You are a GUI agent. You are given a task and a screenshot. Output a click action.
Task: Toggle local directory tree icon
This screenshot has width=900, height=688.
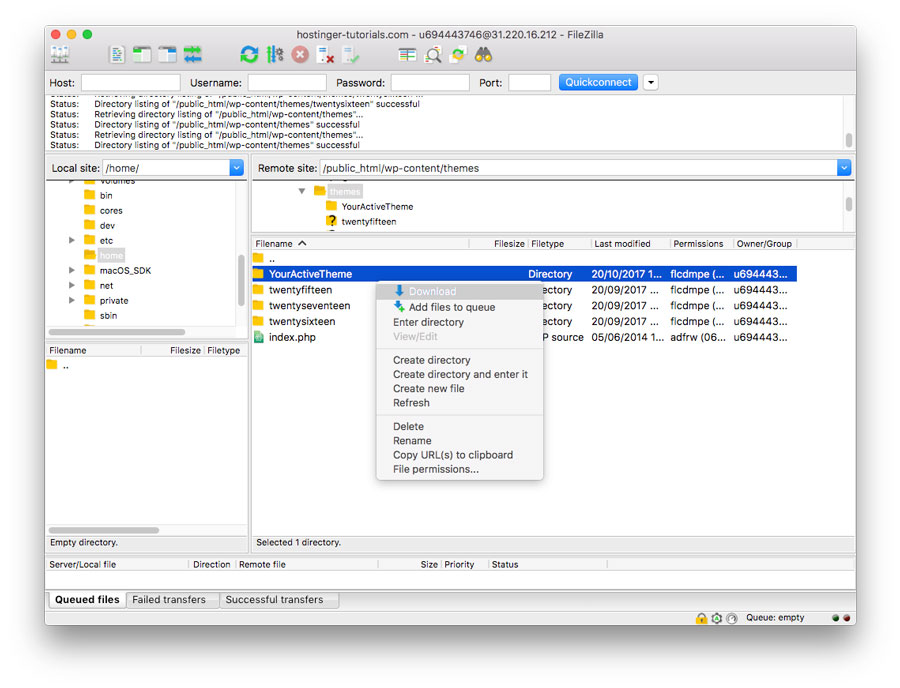click(142, 55)
